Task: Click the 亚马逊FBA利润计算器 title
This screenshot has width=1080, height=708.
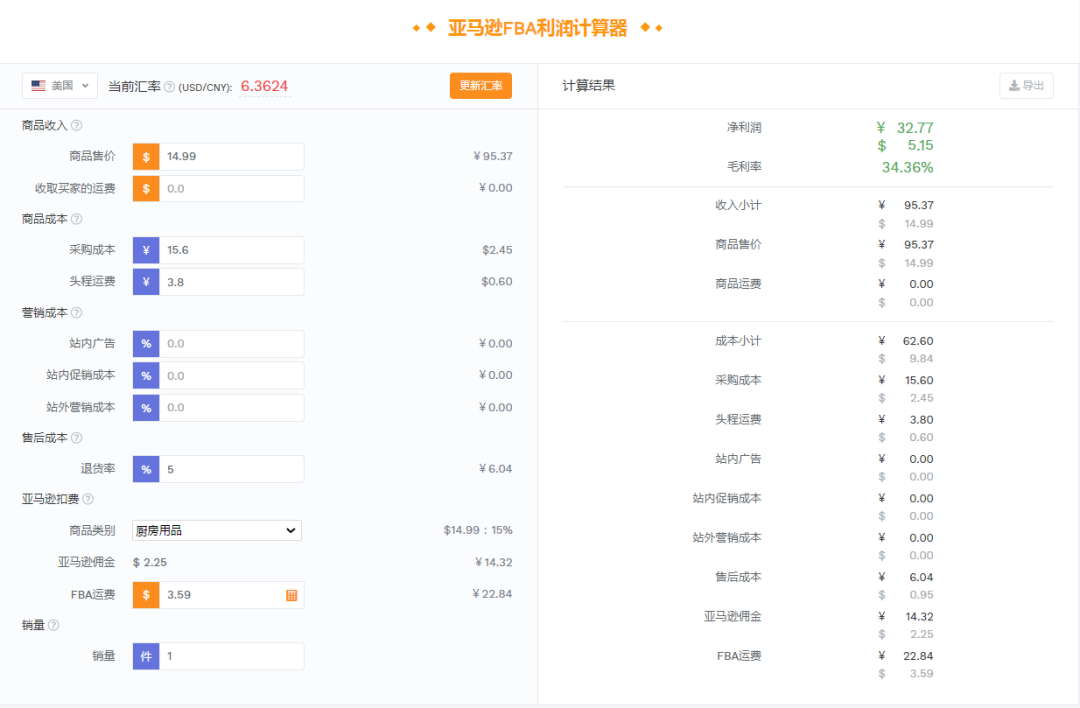Action: (537, 28)
